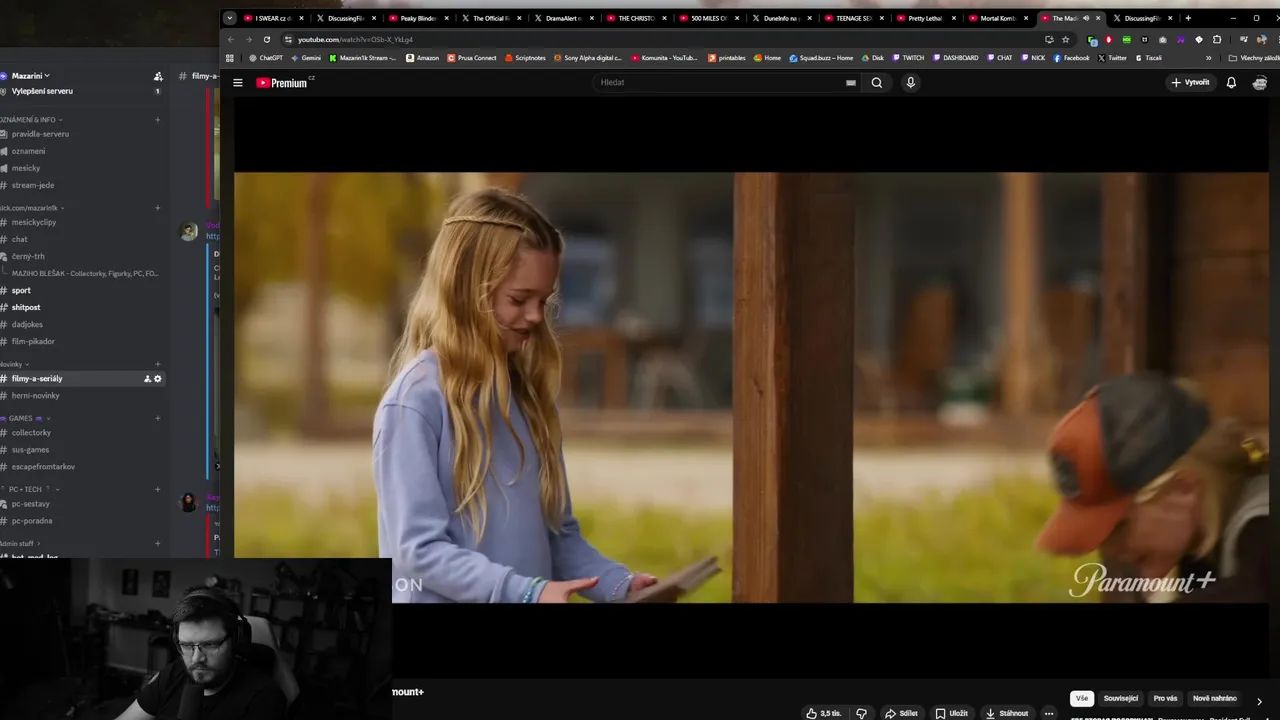
Task: Go back in browser history
Action: tap(231, 40)
